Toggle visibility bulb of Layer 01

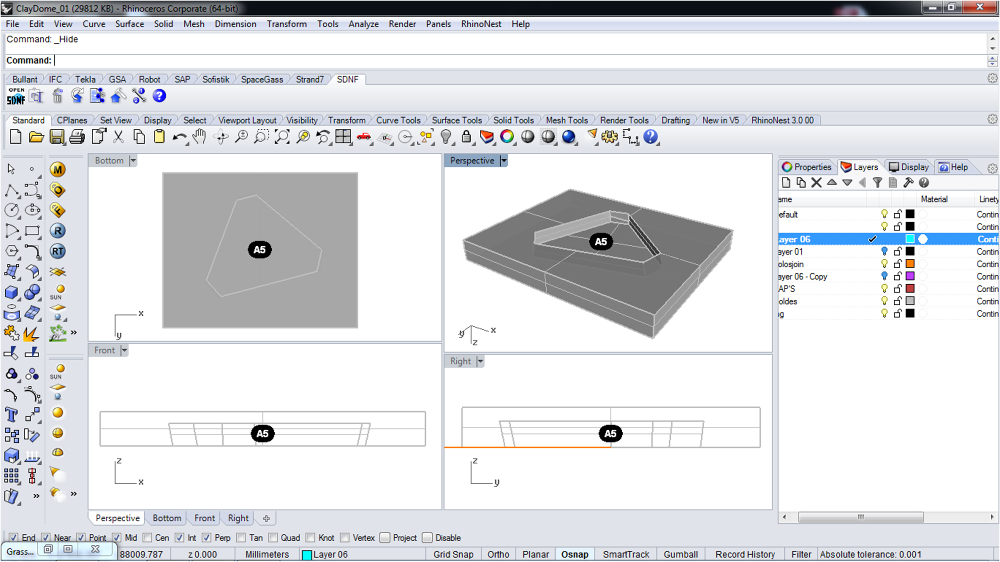[x=884, y=252]
